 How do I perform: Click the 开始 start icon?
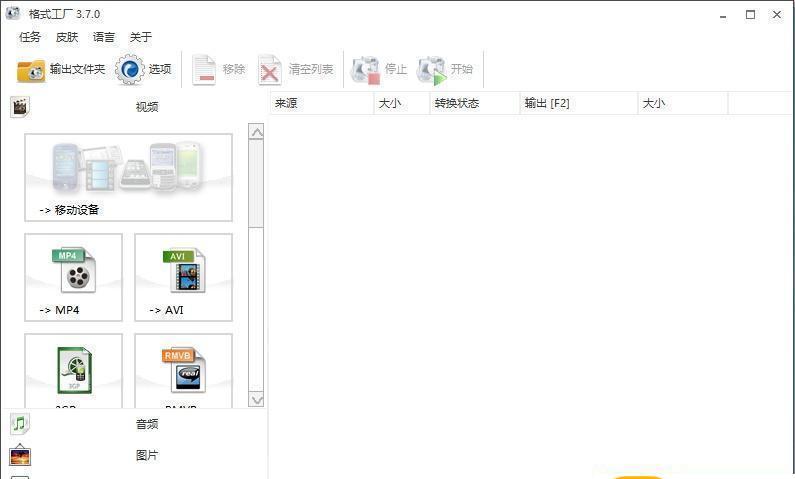[x=431, y=69]
